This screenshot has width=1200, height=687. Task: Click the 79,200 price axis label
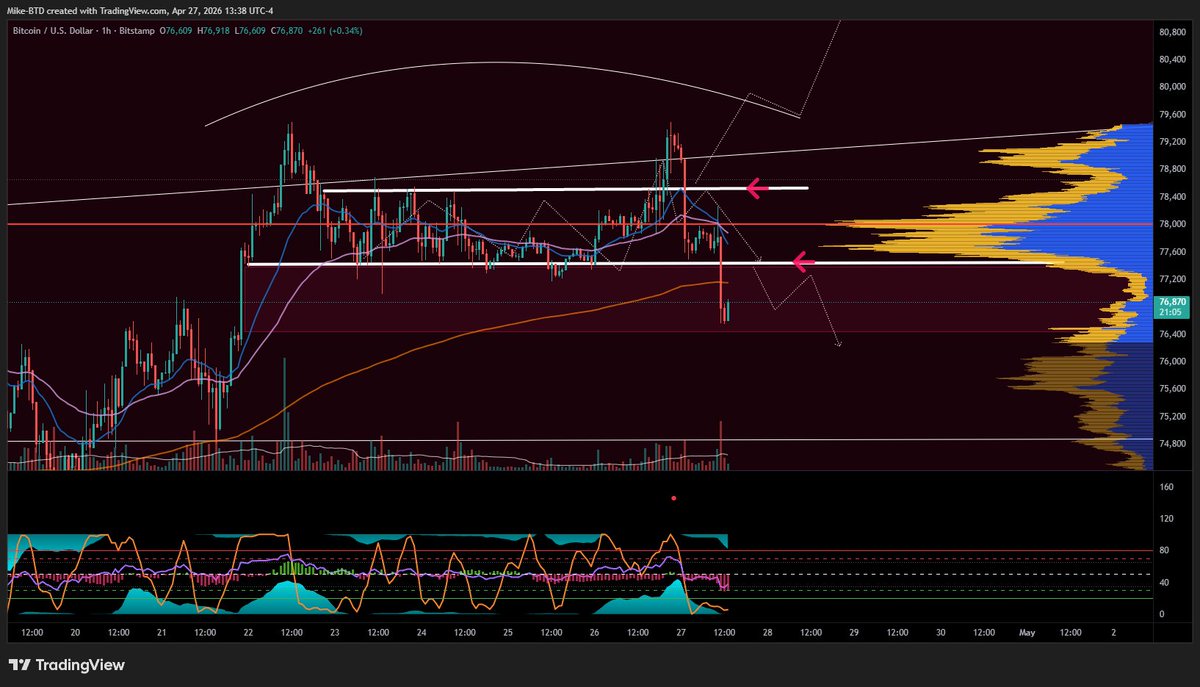tap(1172, 142)
